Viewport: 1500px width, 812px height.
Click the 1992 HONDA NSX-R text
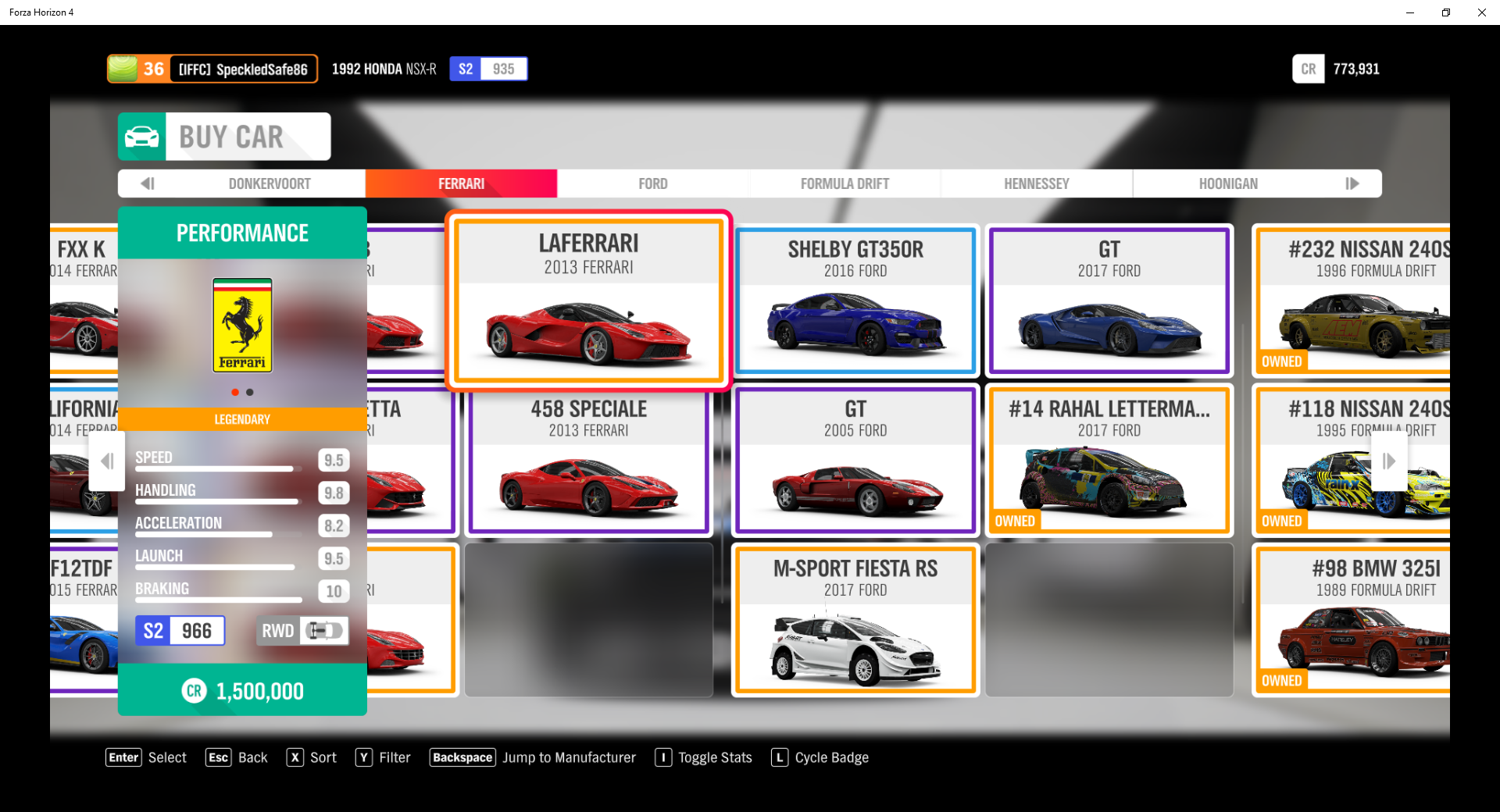[x=384, y=69]
